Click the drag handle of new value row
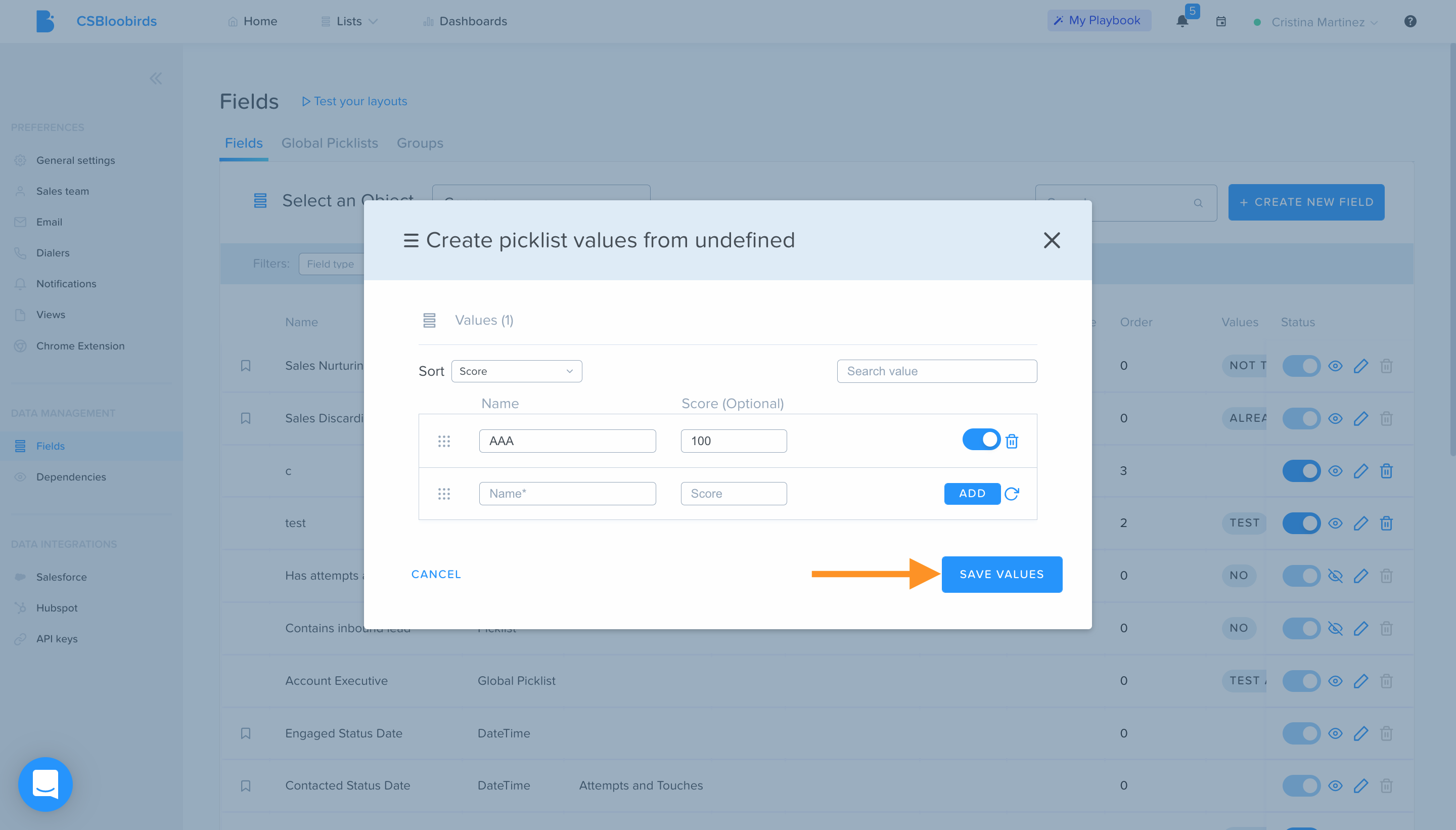 coord(444,494)
